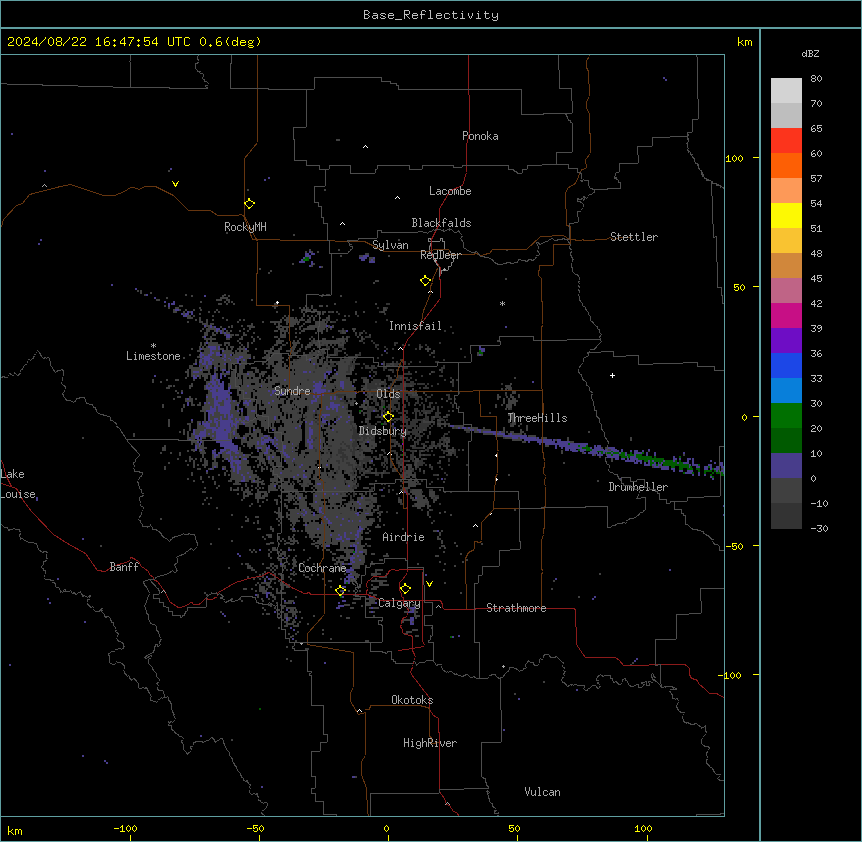
Task: Click the Ponoka city label
Action: (x=480, y=136)
